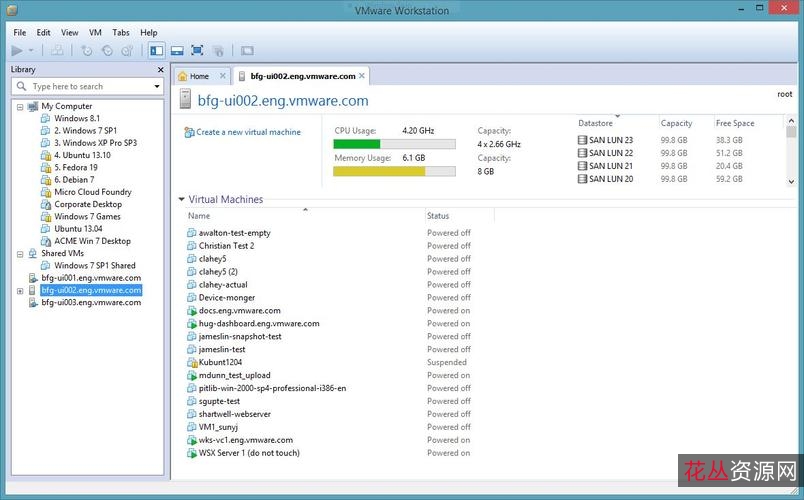Click the Shared VMs icon
Image resolution: width=804 pixels, height=500 pixels.
33,253
